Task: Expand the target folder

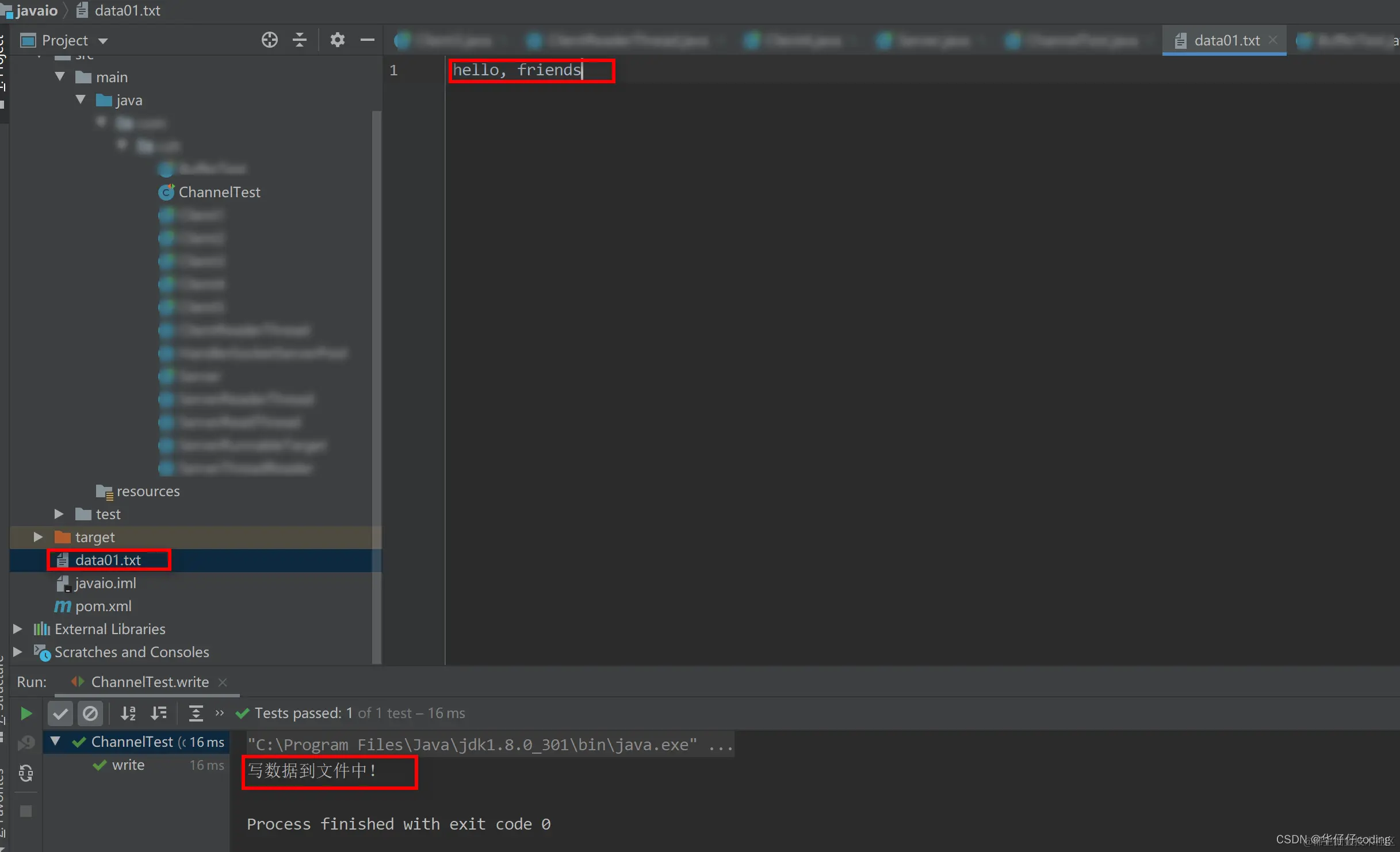Action: coord(38,537)
